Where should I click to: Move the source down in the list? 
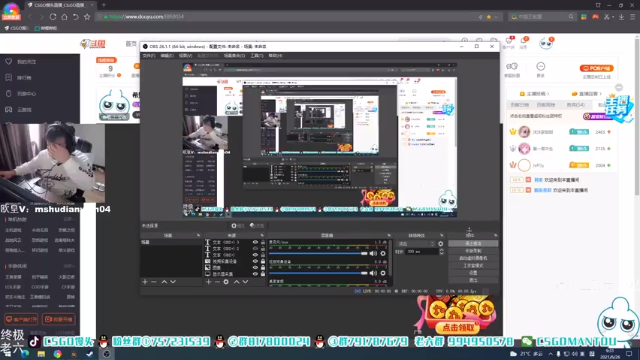tap(245, 282)
